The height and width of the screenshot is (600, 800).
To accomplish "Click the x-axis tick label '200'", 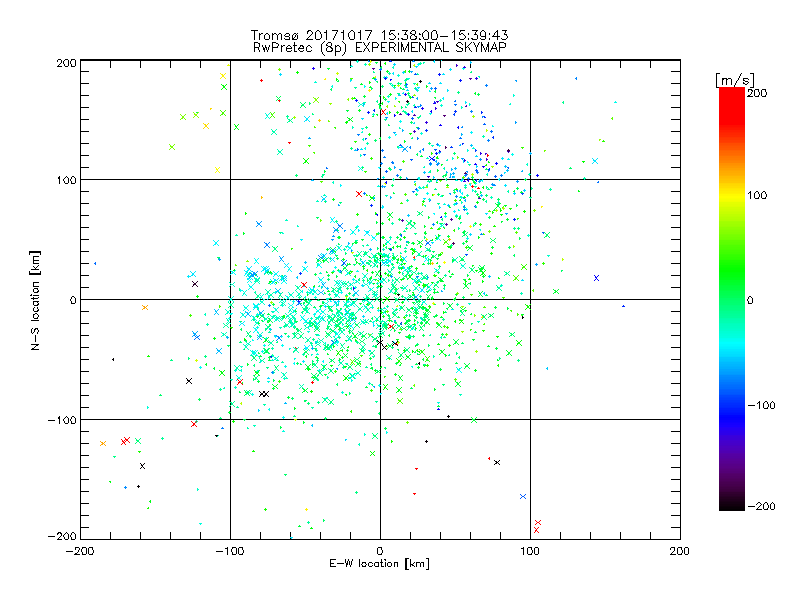I will pos(680,551).
